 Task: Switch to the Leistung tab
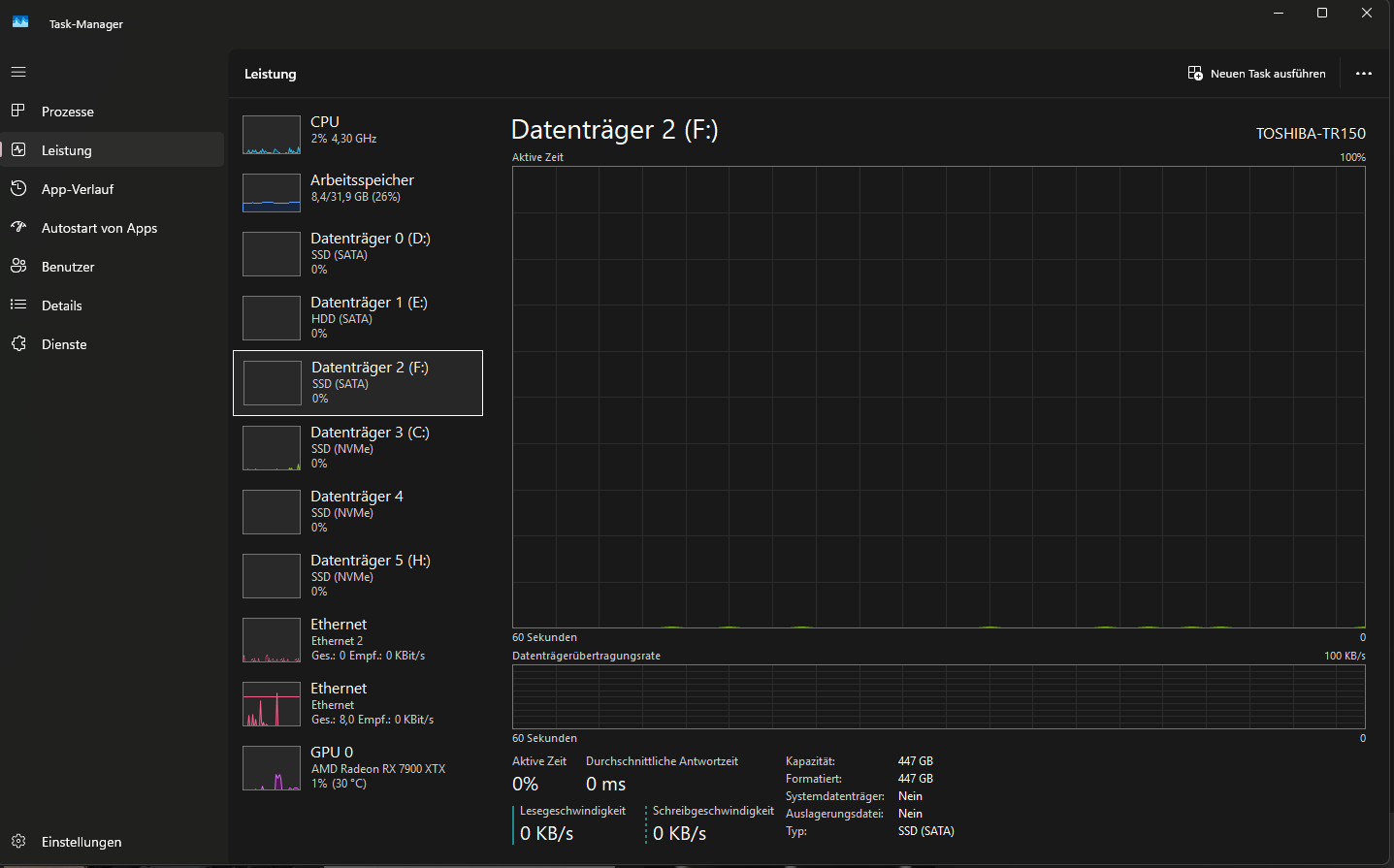tap(68, 149)
